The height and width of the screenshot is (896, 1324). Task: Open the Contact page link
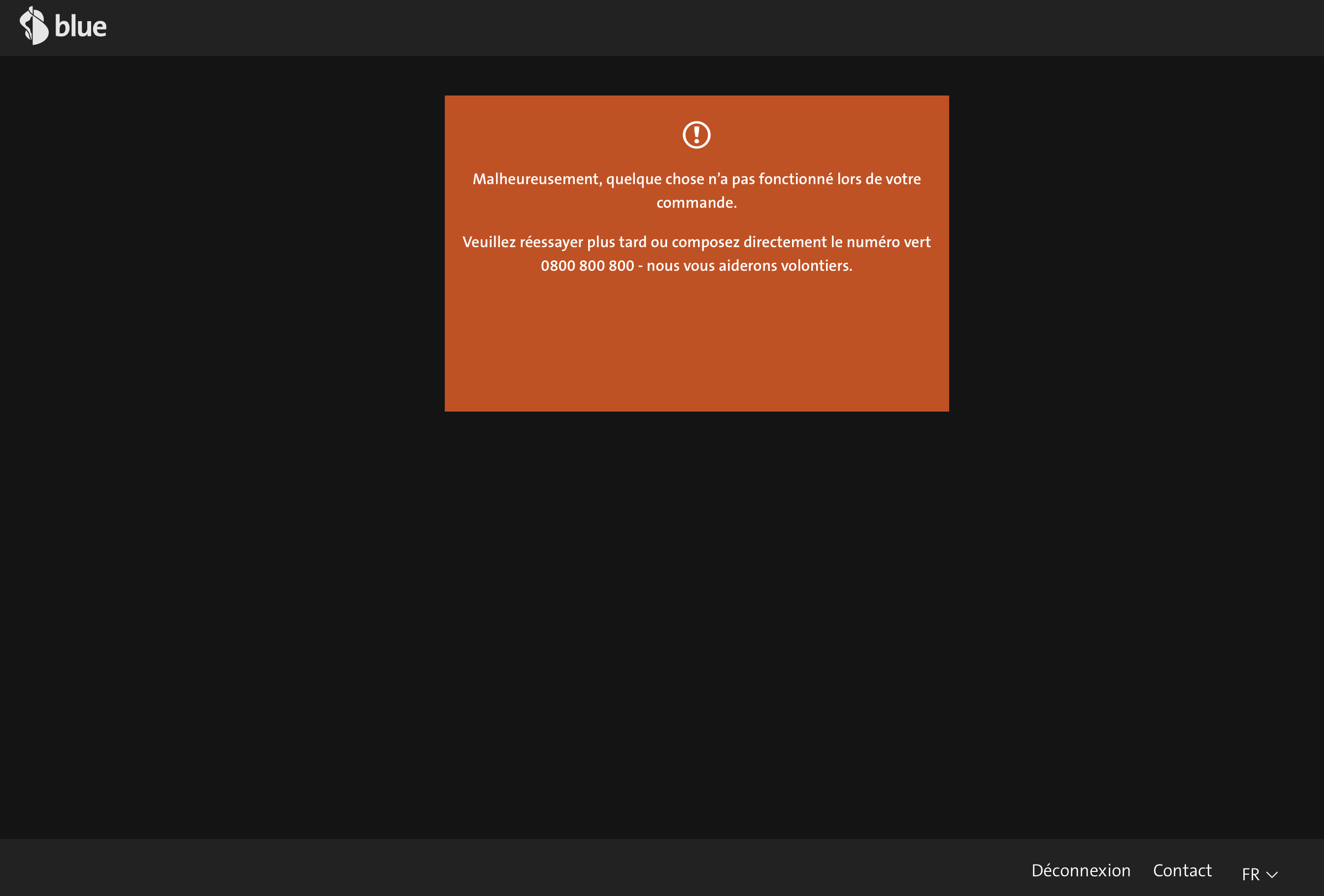pos(1182,870)
